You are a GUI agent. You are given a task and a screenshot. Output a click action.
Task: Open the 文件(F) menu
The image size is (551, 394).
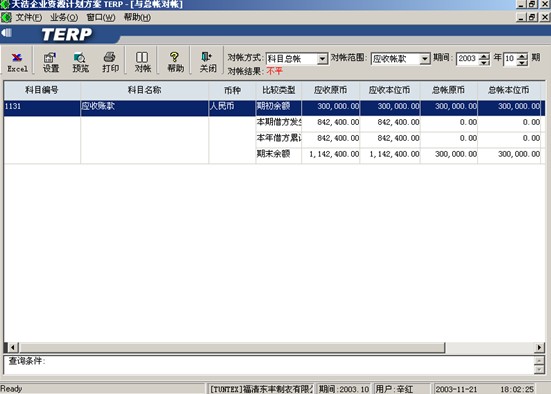click(x=28, y=17)
